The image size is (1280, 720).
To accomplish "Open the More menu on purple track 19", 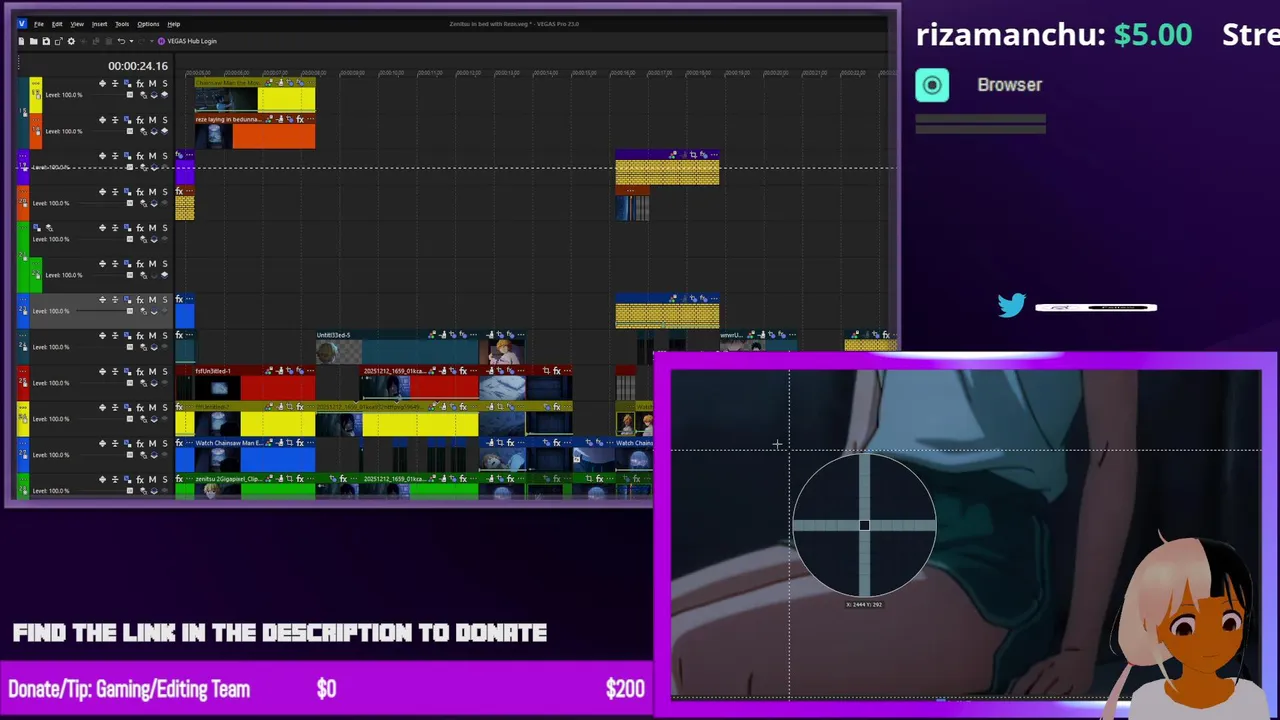I will [25, 156].
